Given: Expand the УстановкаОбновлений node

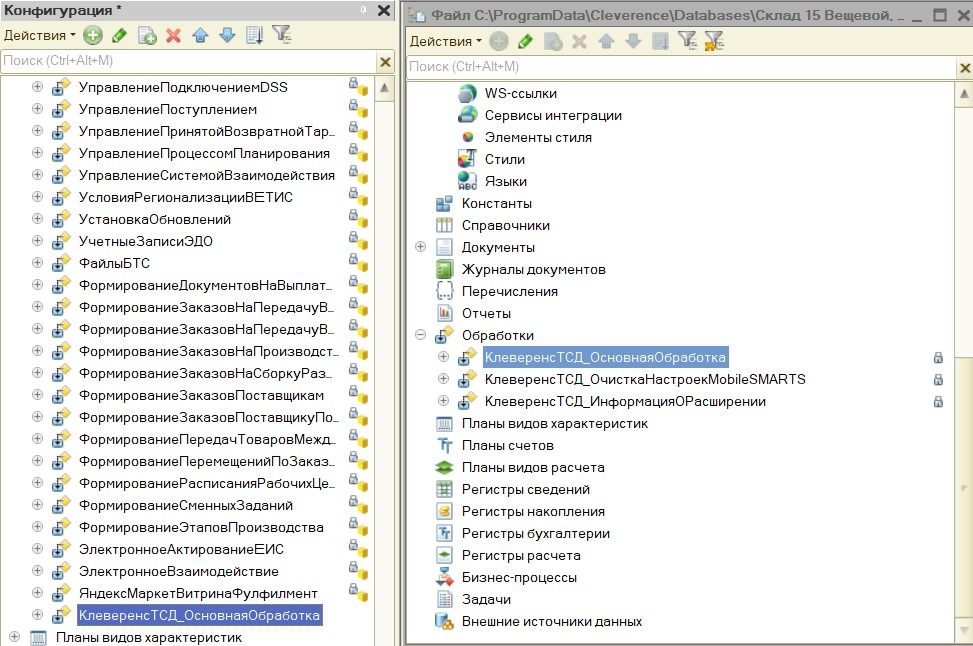Looking at the screenshot, I should [37, 218].
